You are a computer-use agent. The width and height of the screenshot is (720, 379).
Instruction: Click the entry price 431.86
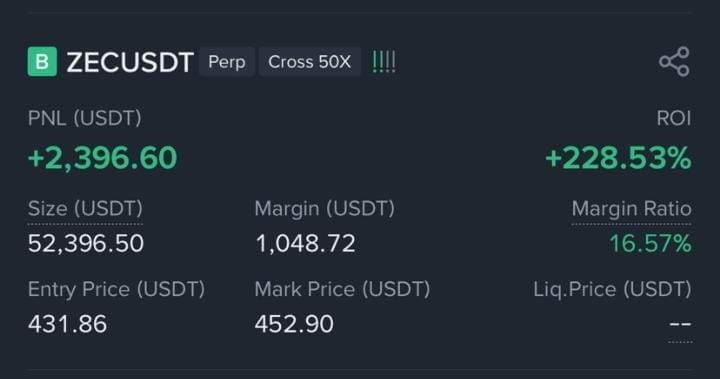click(x=68, y=324)
